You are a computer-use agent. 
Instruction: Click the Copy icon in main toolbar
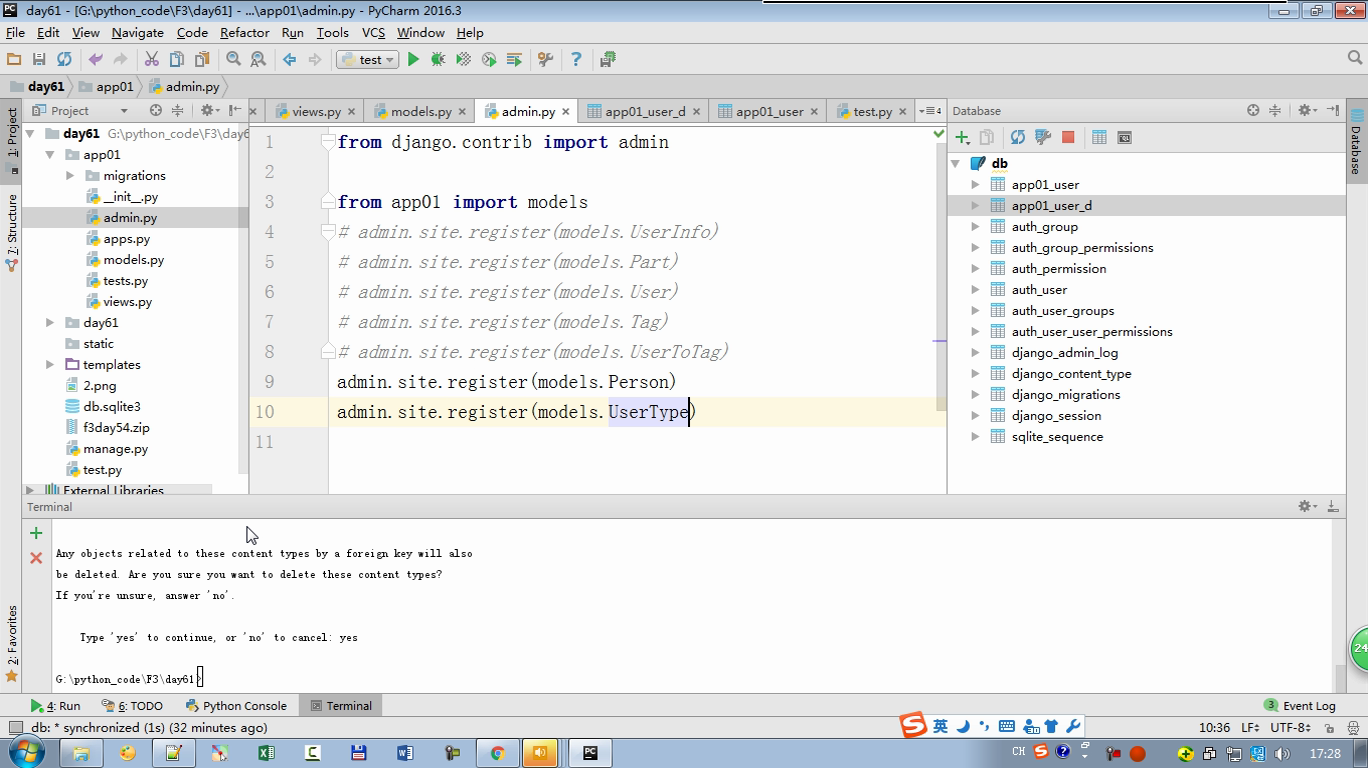coord(177,60)
